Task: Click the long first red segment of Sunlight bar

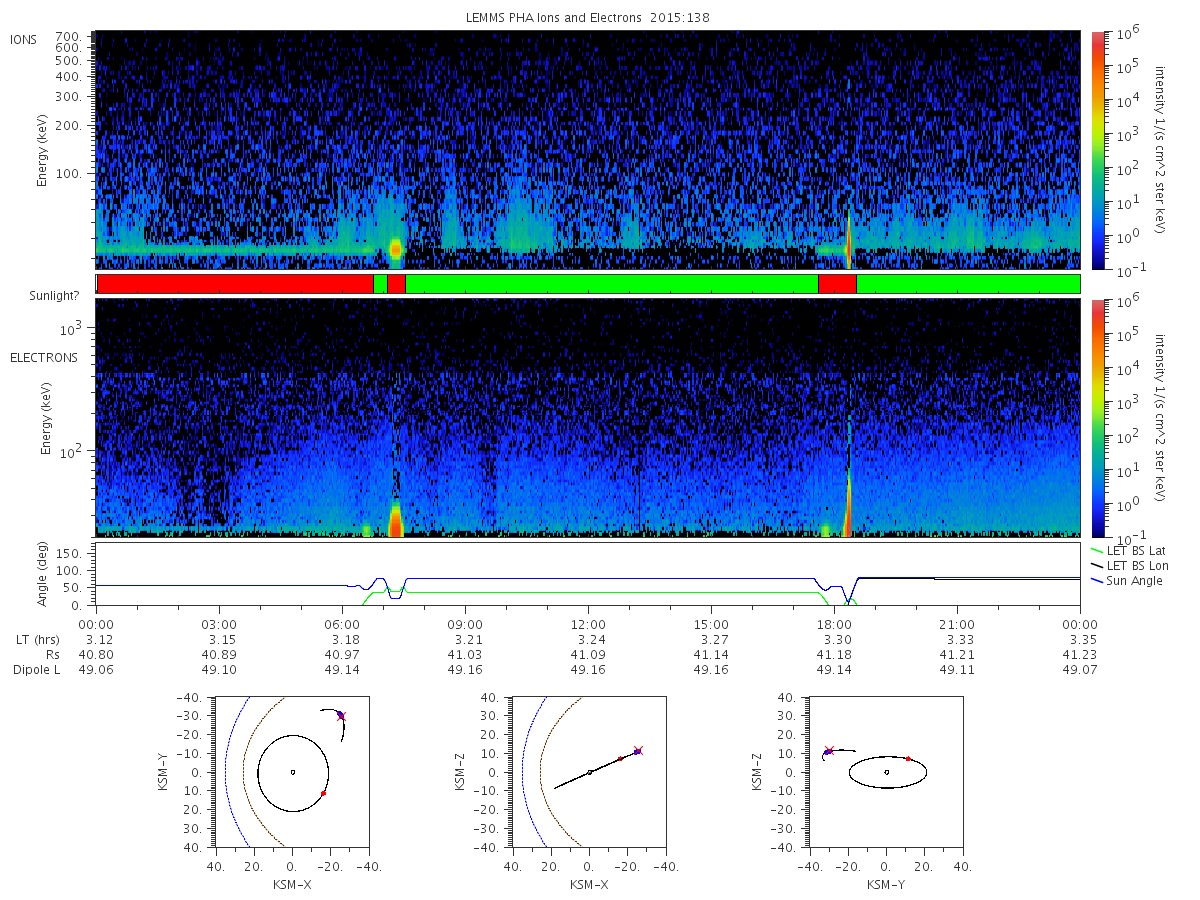Action: pyautogui.click(x=235, y=284)
